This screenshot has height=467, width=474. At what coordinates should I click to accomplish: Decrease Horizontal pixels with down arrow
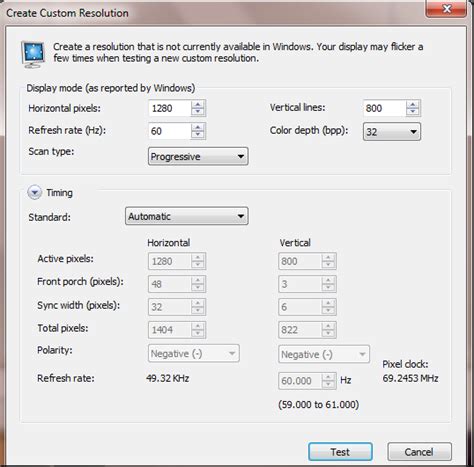198,112
